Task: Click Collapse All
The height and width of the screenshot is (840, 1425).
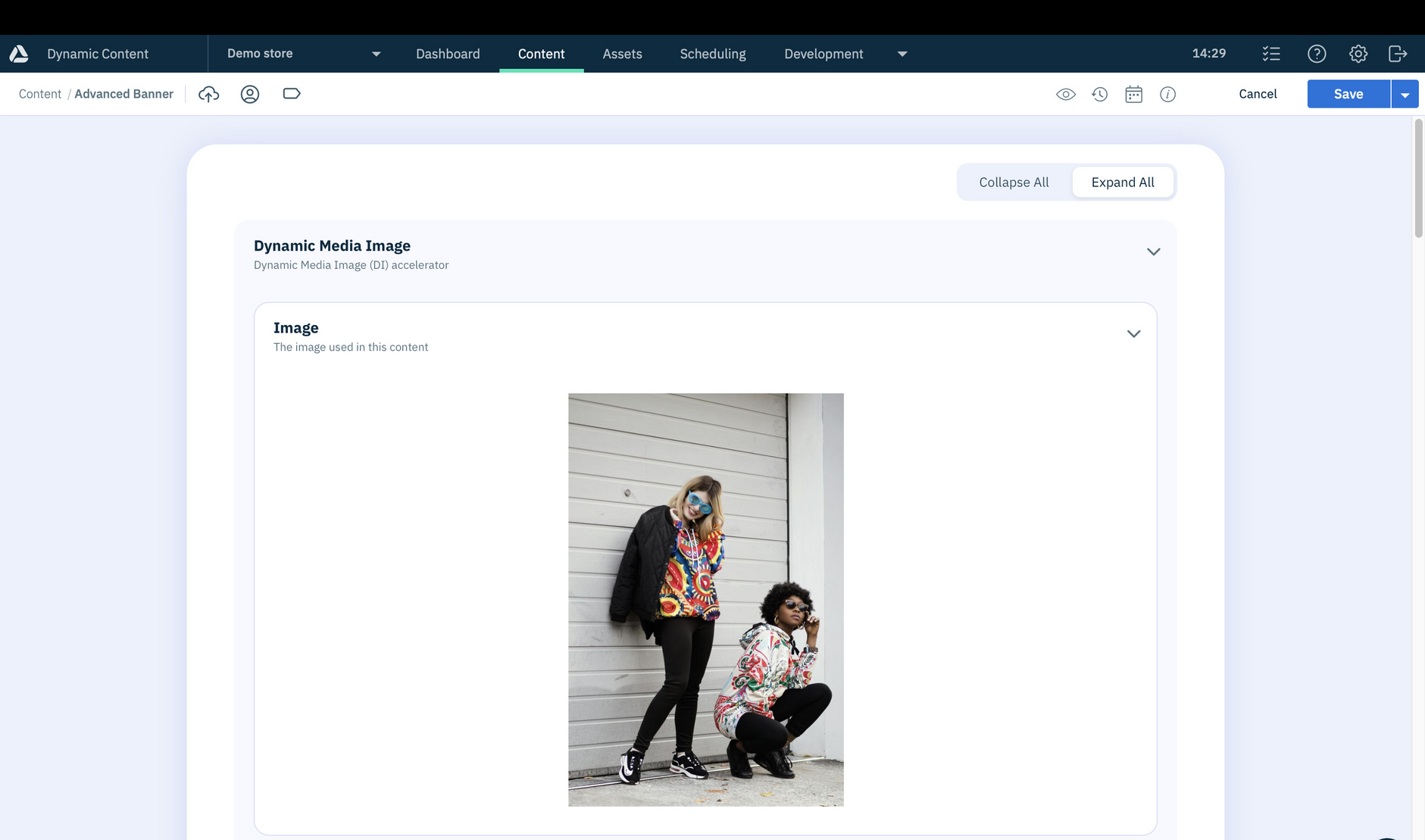Action: (1014, 183)
